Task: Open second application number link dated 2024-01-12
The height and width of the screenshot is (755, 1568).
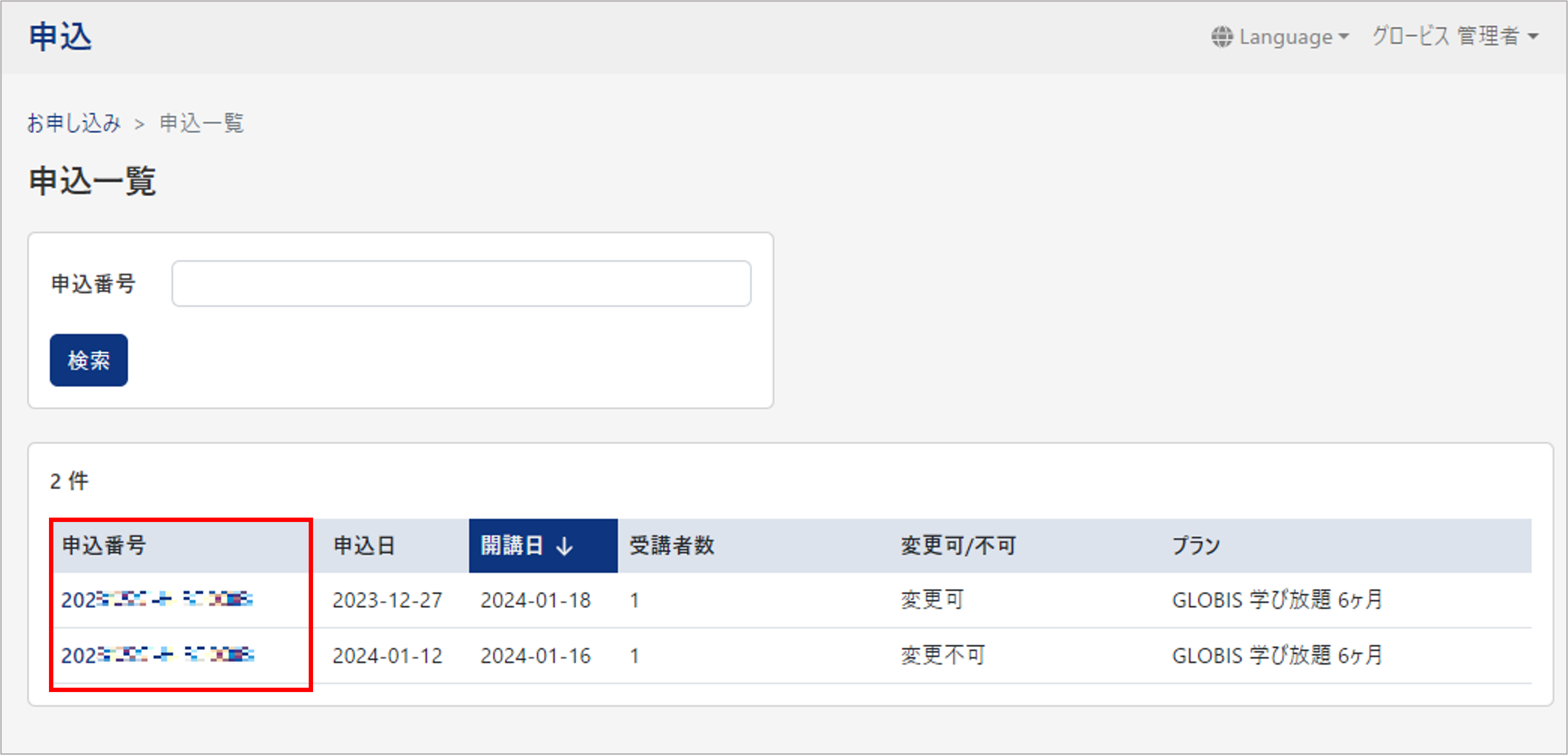Action: coord(157,655)
